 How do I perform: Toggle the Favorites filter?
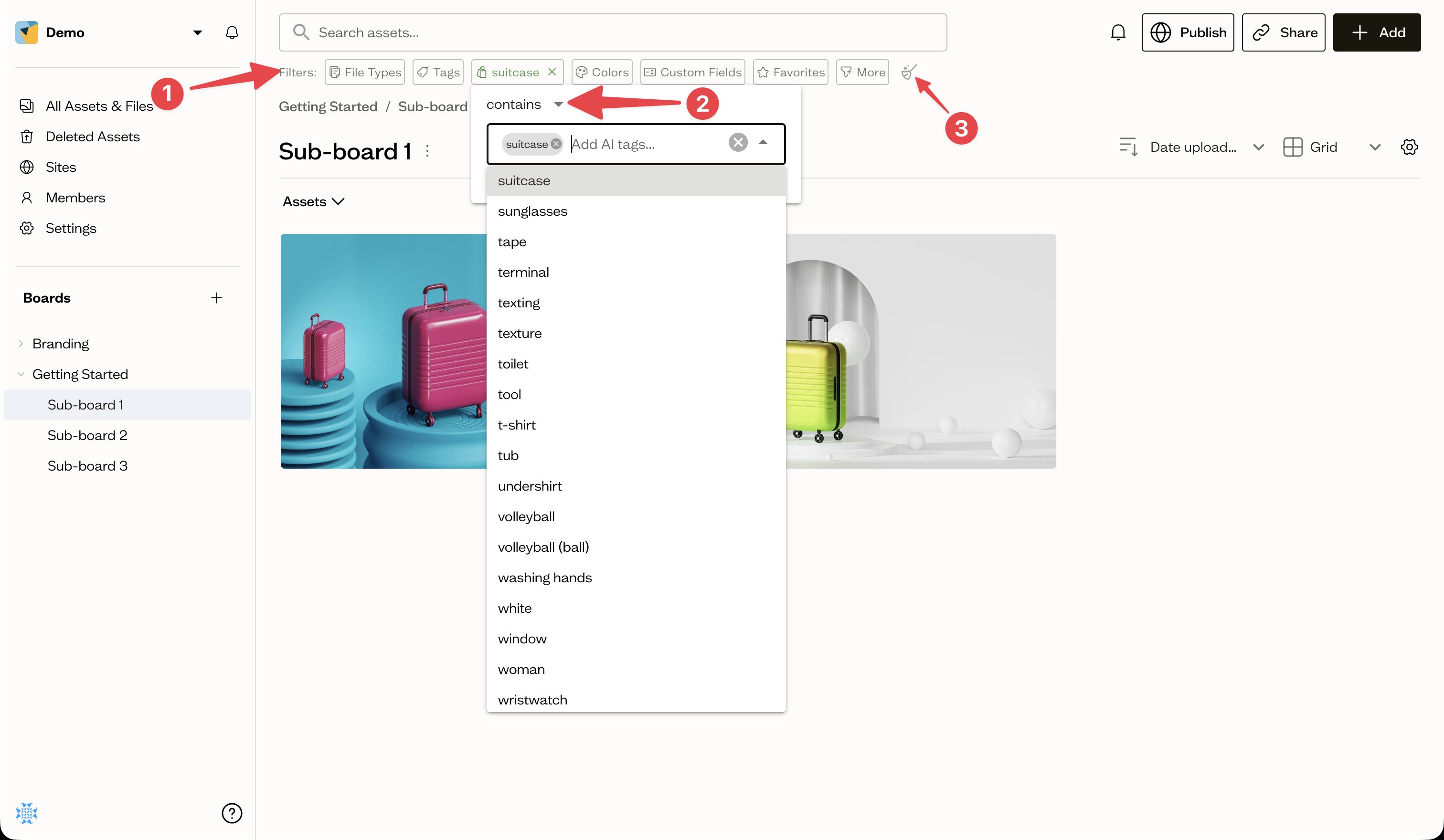pos(790,72)
